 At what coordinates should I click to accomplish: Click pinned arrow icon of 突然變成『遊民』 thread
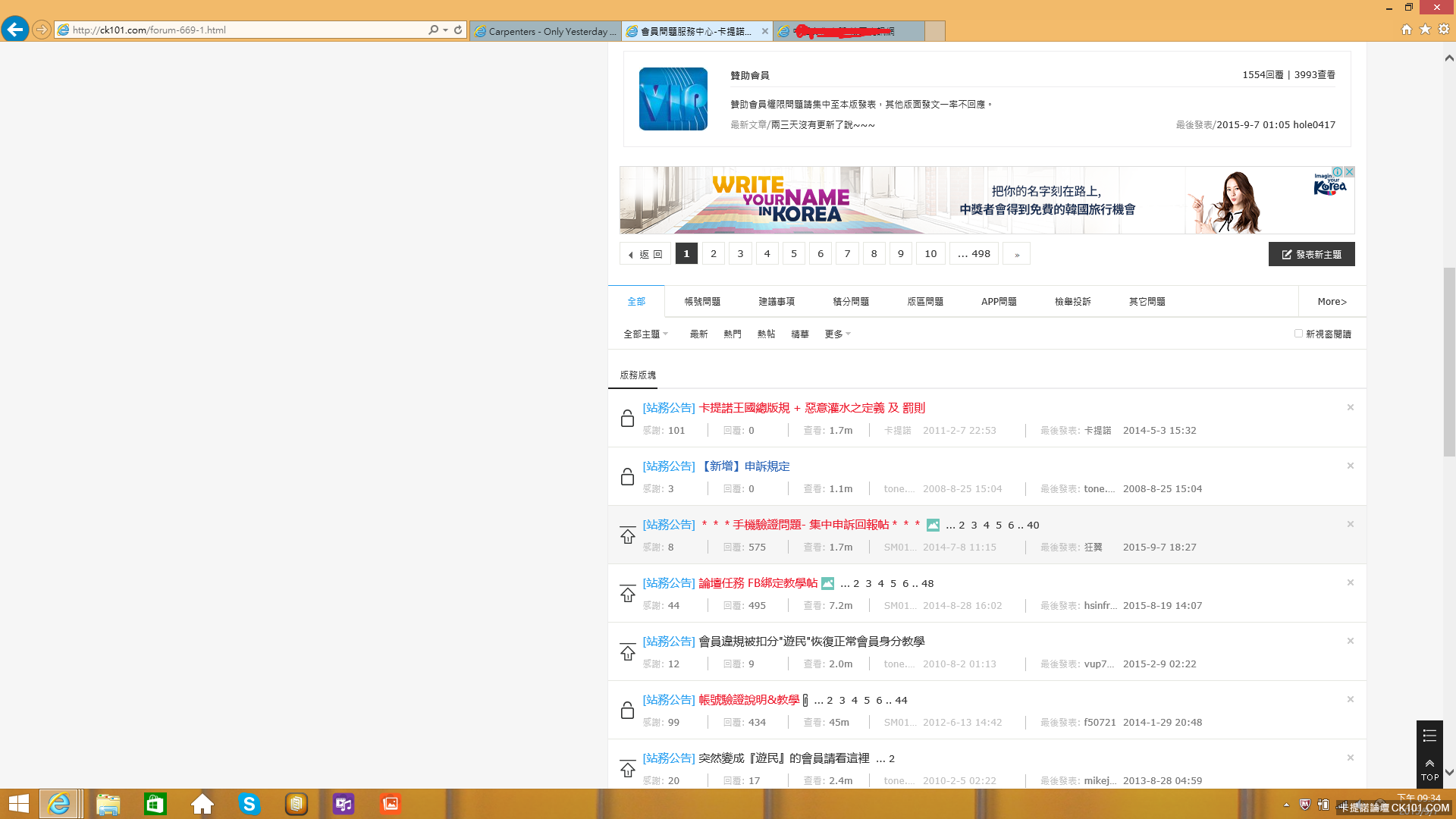coord(627,768)
